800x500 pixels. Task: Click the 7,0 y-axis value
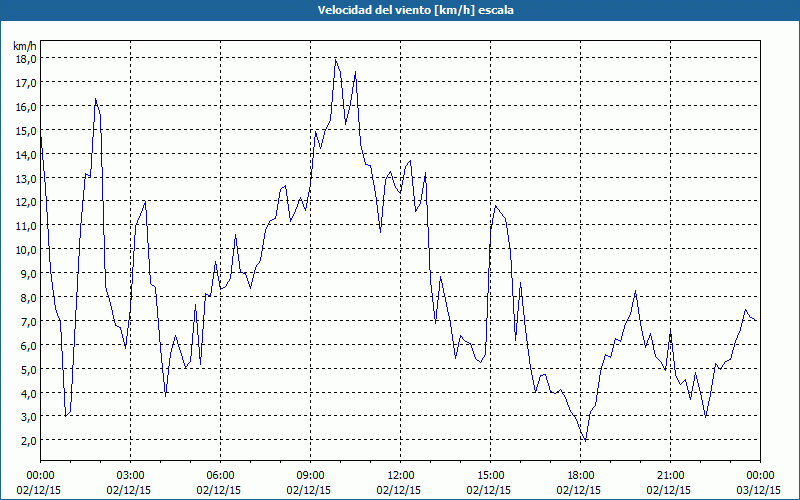[29, 321]
